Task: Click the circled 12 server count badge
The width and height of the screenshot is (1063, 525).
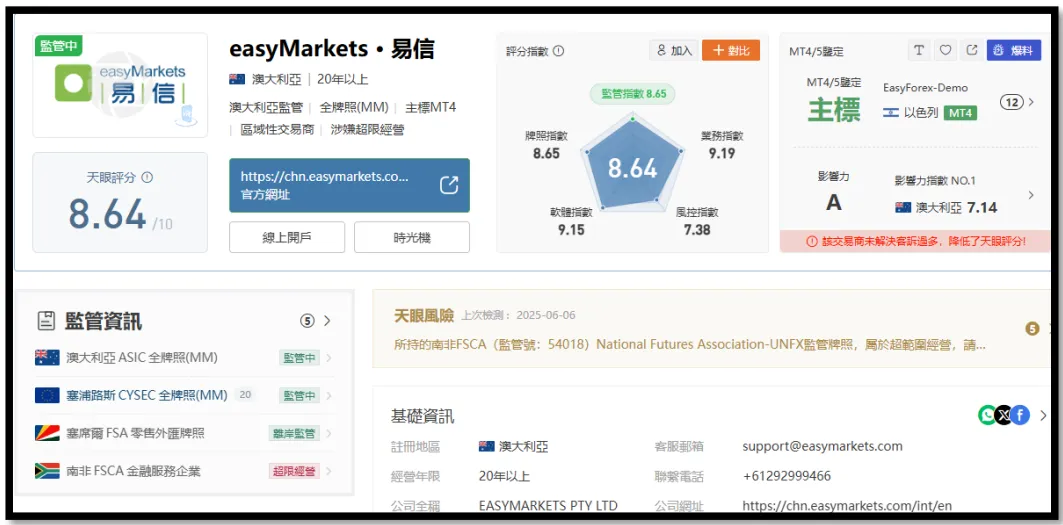Action: click(x=1011, y=102)
